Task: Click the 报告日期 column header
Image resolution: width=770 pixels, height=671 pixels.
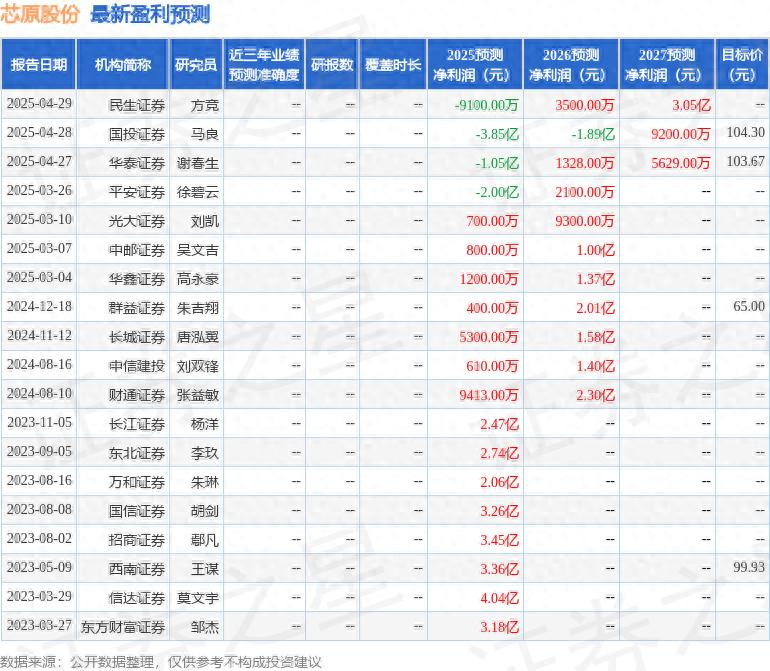Action: point(39,65)
